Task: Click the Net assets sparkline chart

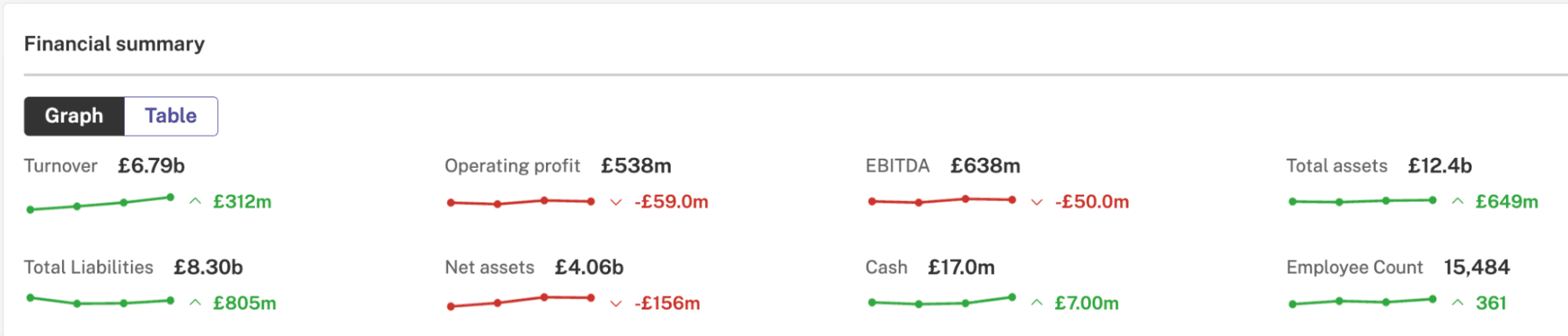Action: [521, 301]
